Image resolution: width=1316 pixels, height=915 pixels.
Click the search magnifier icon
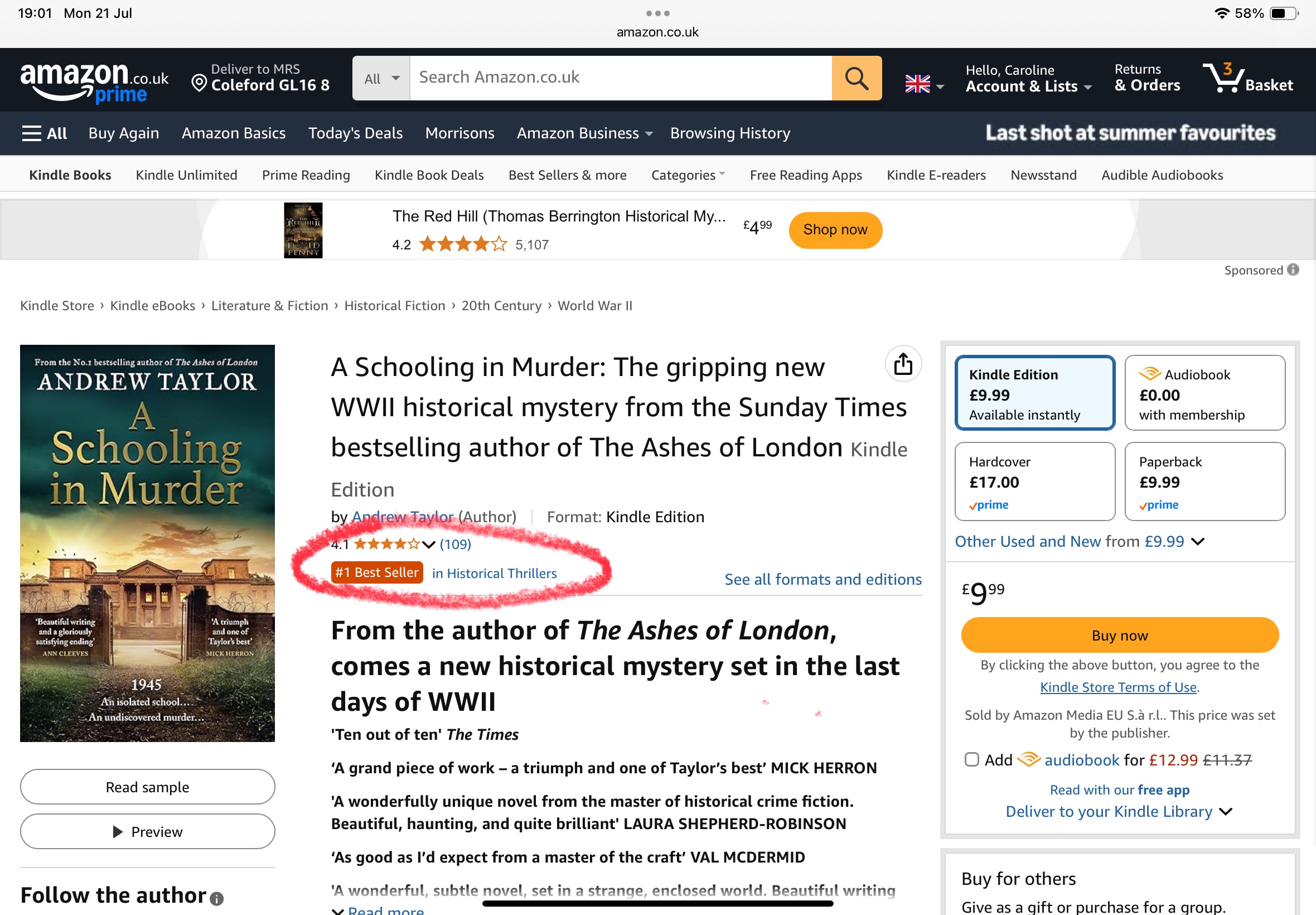pos(856,78)
